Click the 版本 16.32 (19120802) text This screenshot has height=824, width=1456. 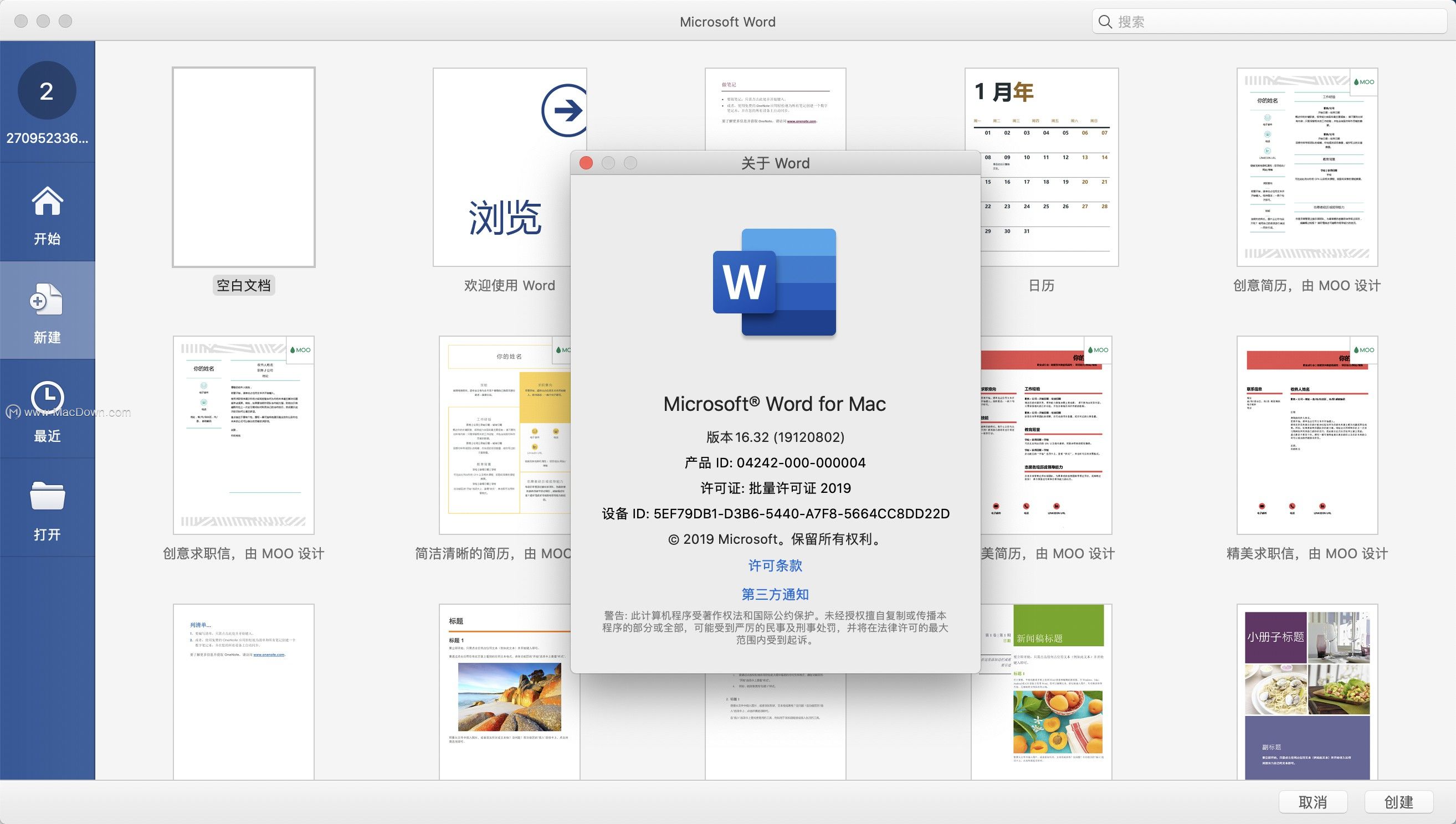click(x=775, y=437)
